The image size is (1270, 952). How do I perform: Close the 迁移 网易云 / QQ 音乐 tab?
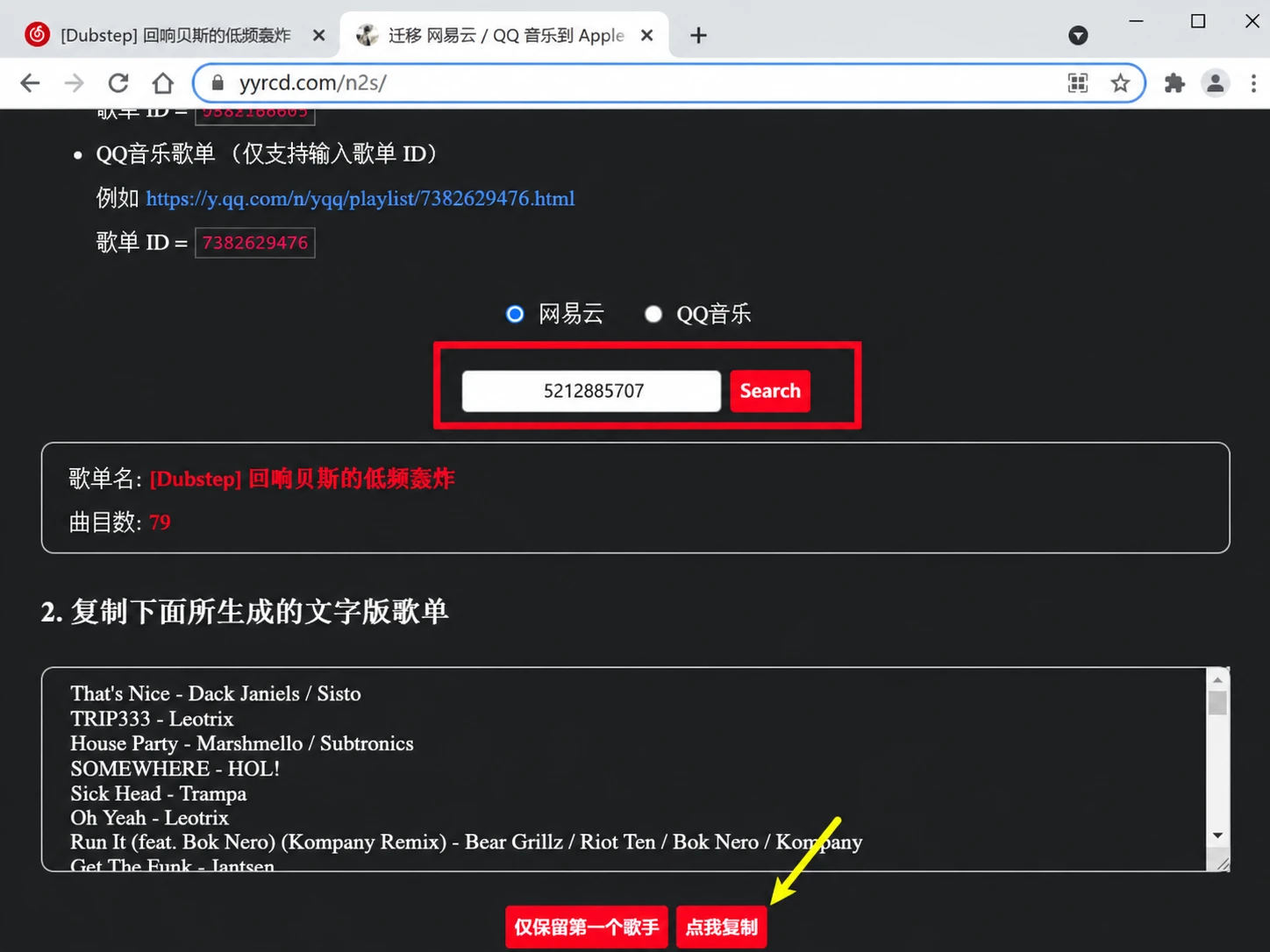[x=647, y=35]
